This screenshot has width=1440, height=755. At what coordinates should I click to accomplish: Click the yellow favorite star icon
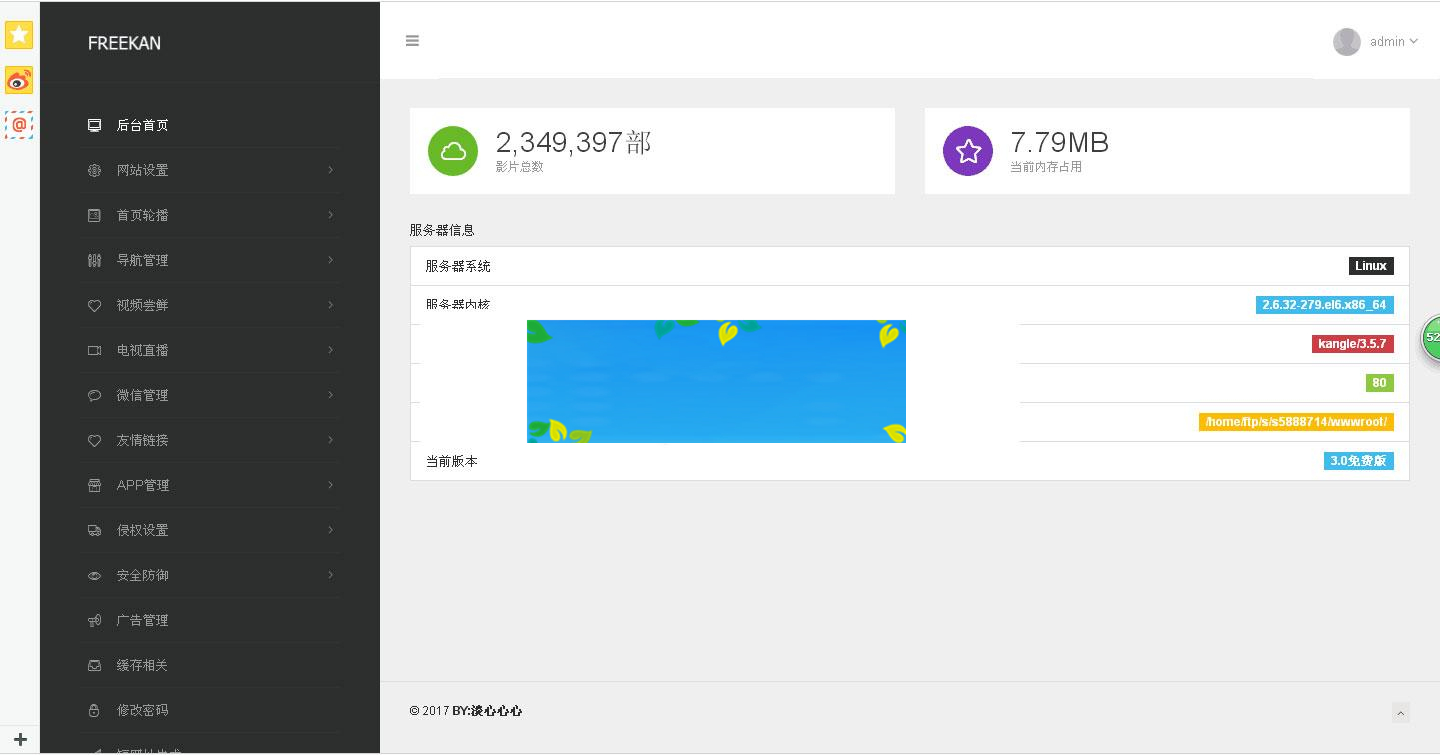point(18,34)
